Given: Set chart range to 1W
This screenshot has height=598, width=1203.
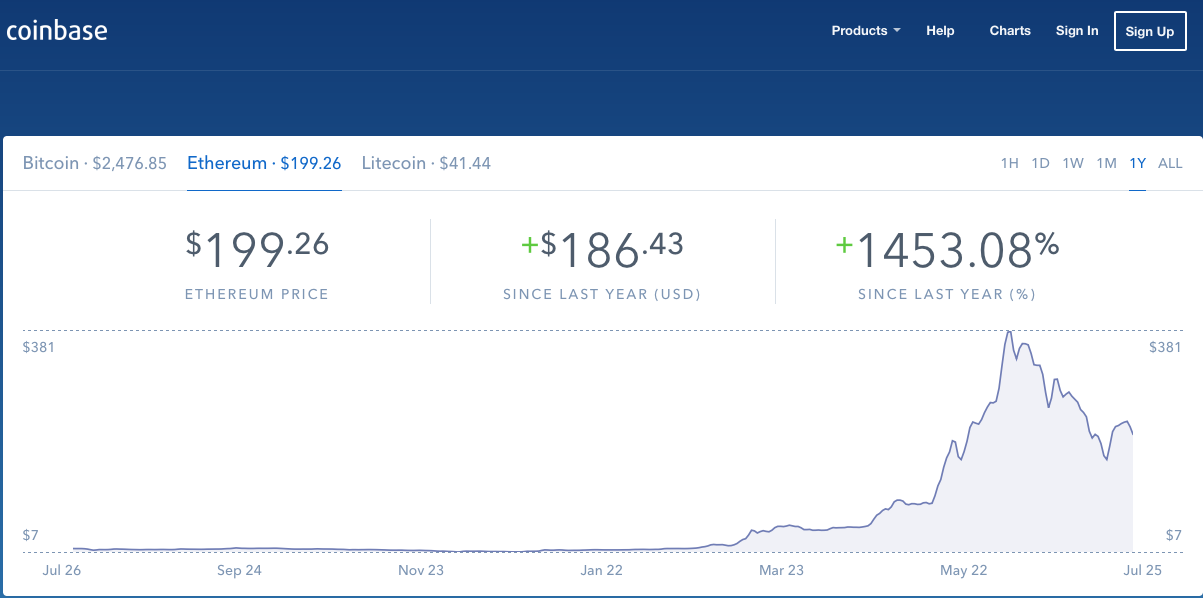Looking at the screenshot, I should [x=1073, y=163].
